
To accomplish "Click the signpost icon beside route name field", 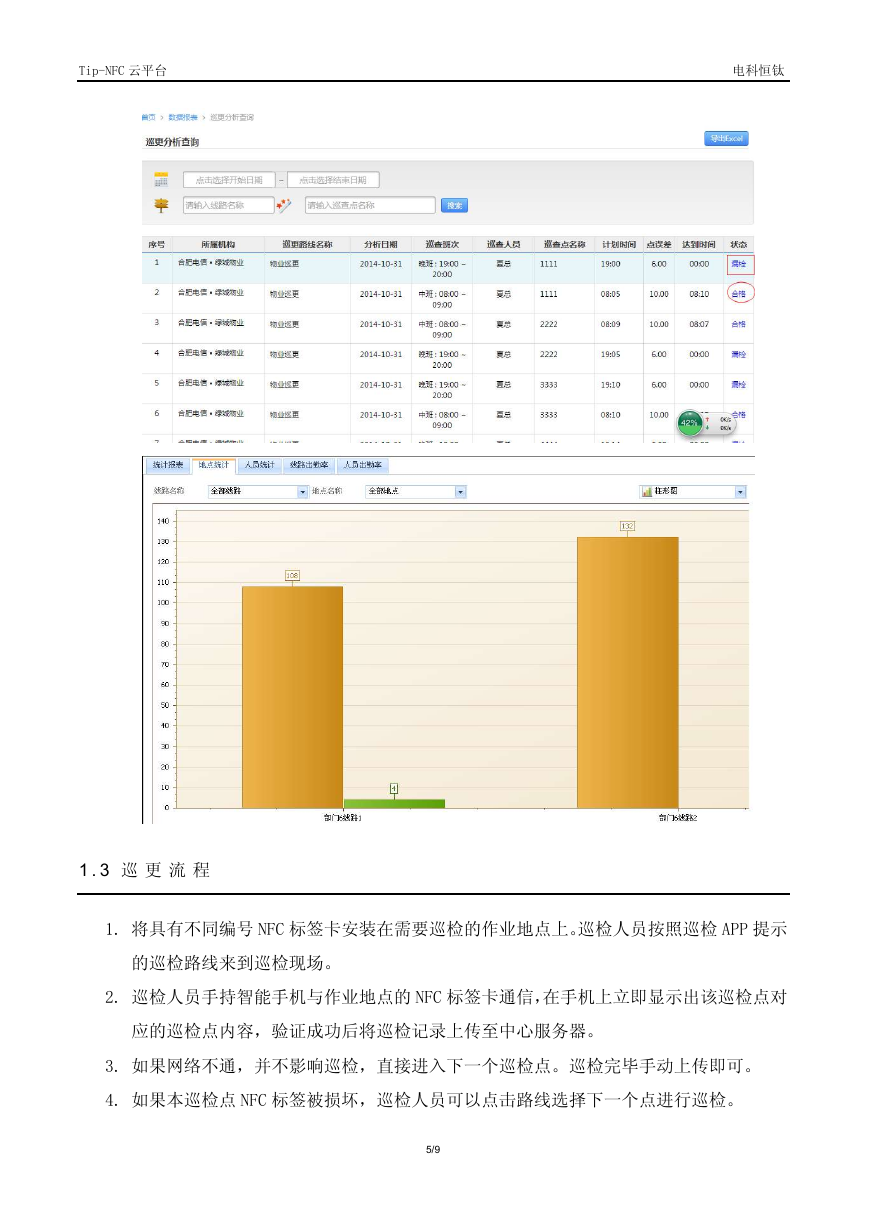I will pos(160,205).
